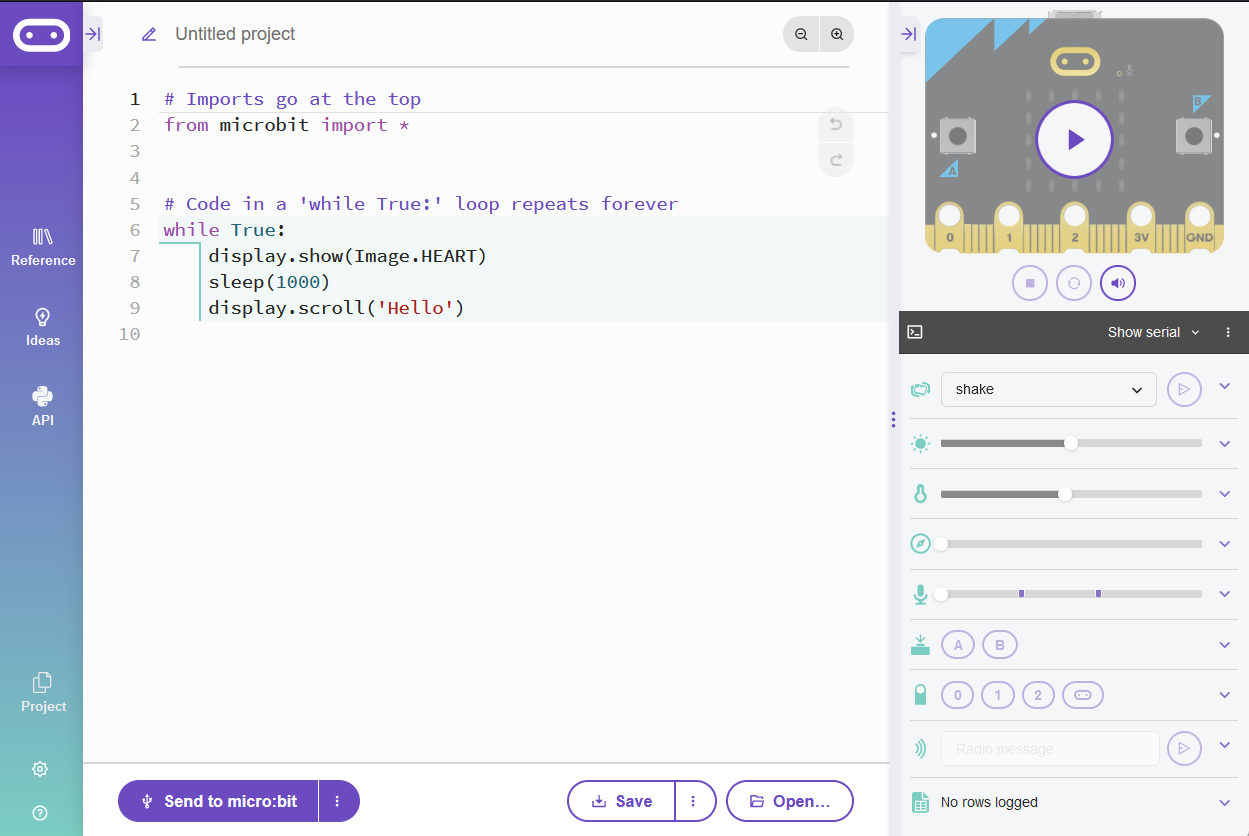Expand the Show serial panel
This screenshot has height=836, width=1249.
point(1153,332)
